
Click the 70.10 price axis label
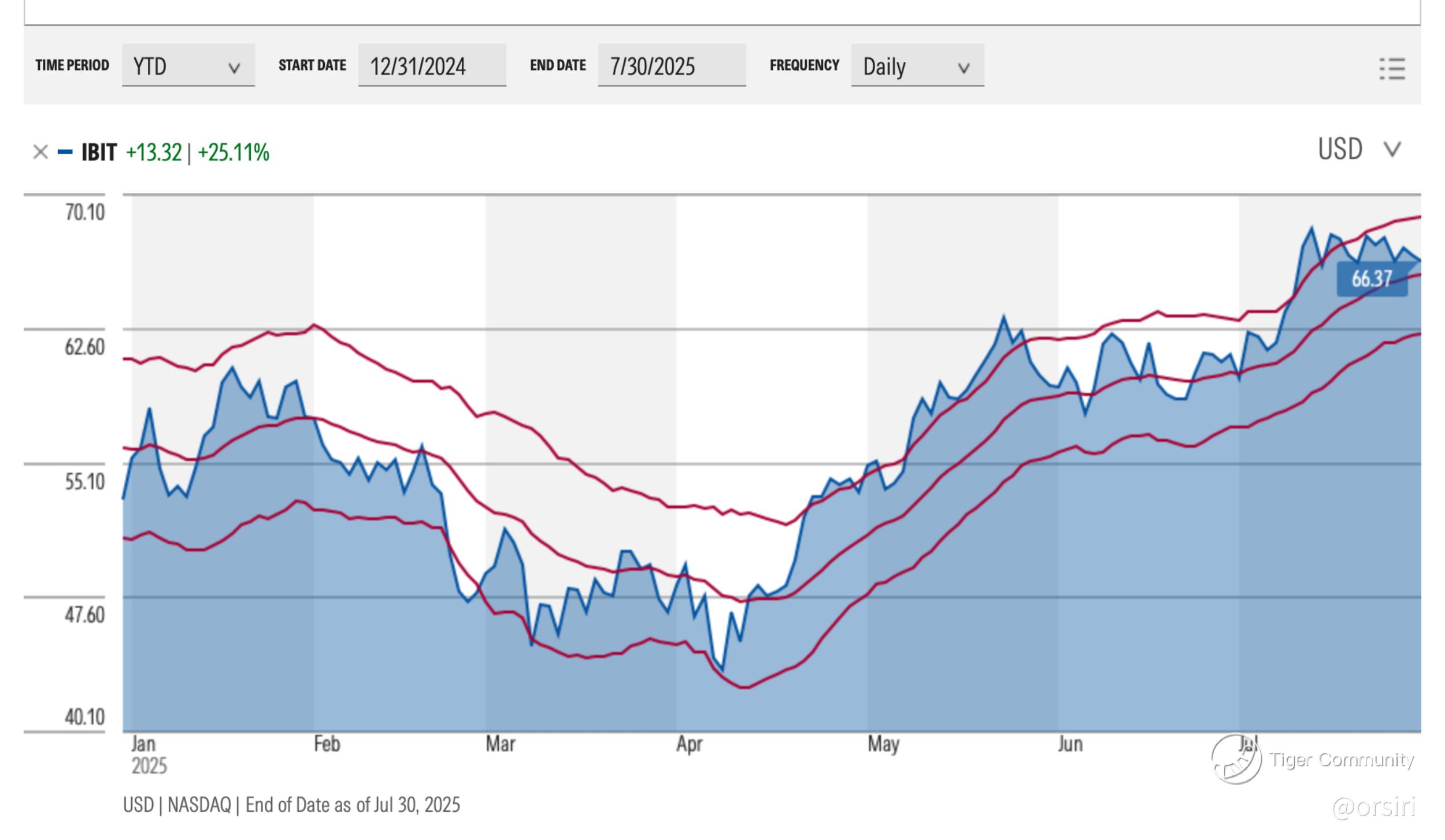click(84, 213)
